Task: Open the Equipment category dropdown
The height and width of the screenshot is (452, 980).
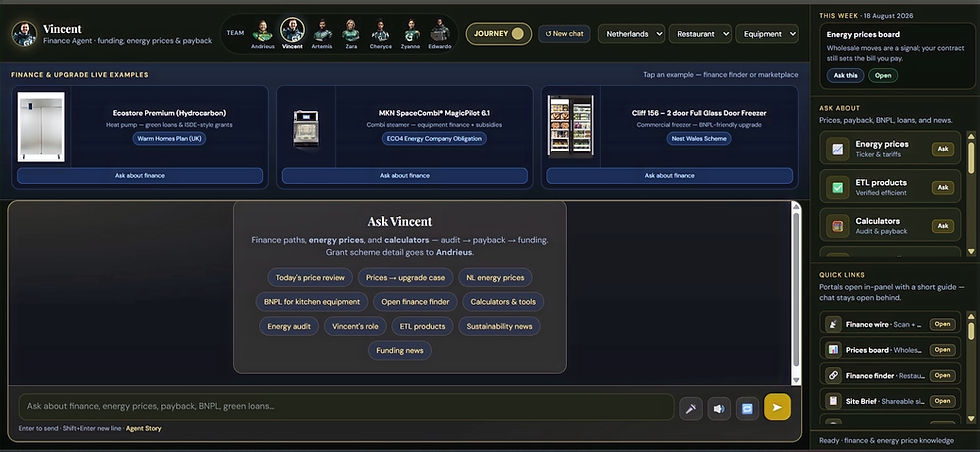Action: click(x=767, y=34)
